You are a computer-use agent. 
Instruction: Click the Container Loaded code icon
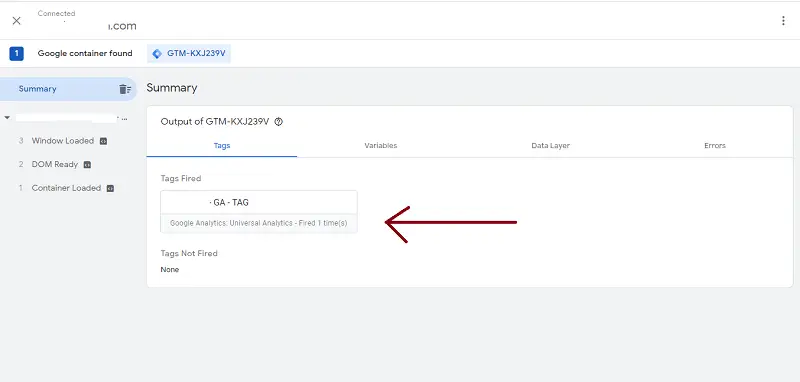pos(110,188)
